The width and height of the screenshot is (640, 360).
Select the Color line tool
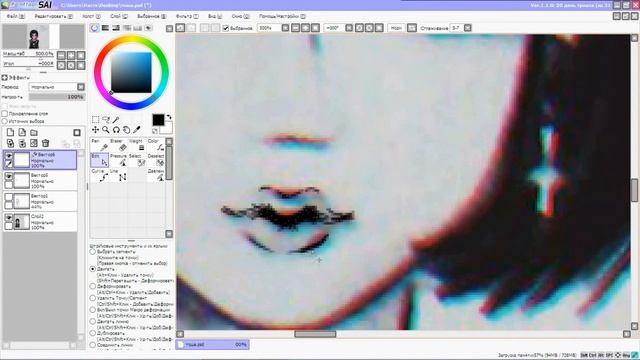pyautogui.click(x=156, y=145)
